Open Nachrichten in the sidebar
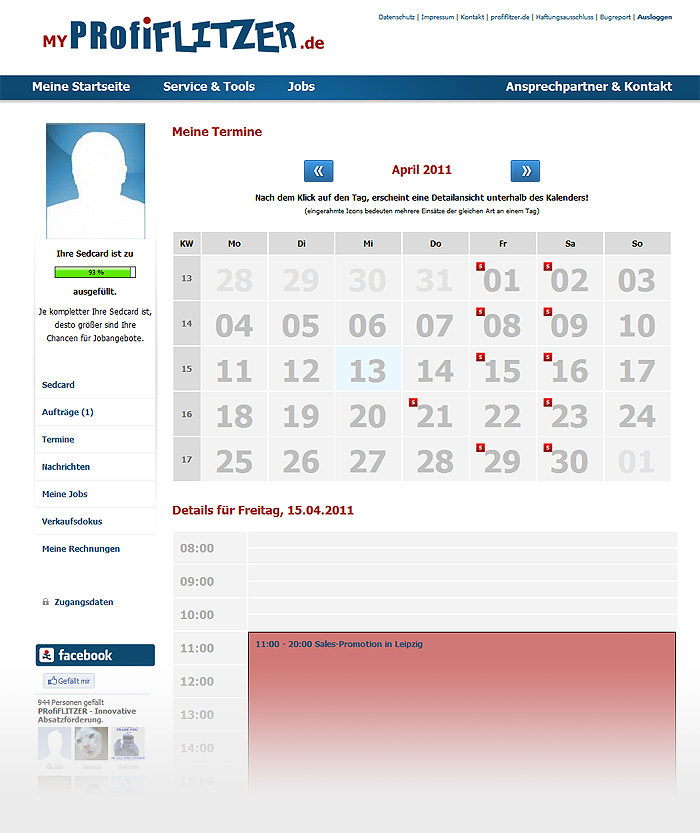Viewport: 700px width, 833px height. click(x=66, y=466)
